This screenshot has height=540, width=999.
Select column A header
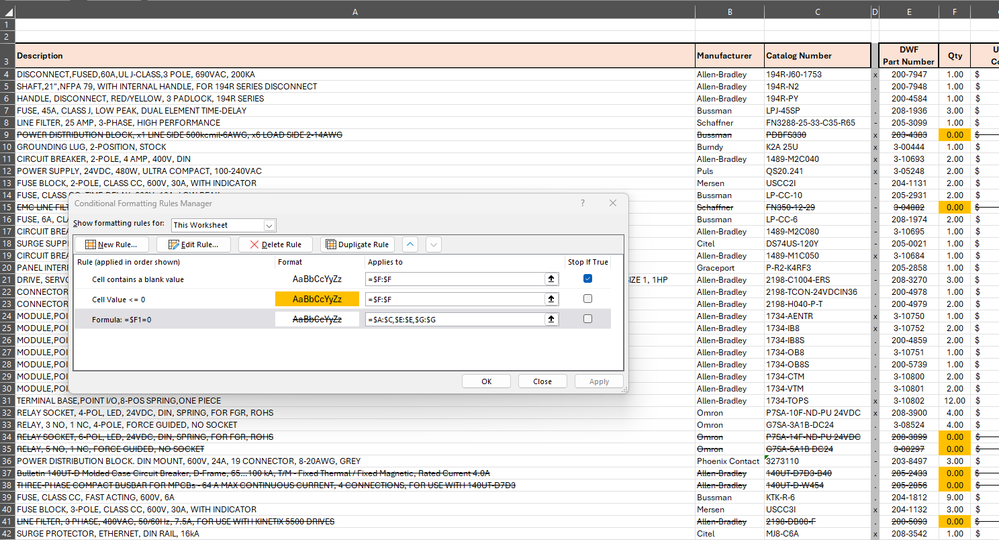click(x=355, y=11)
